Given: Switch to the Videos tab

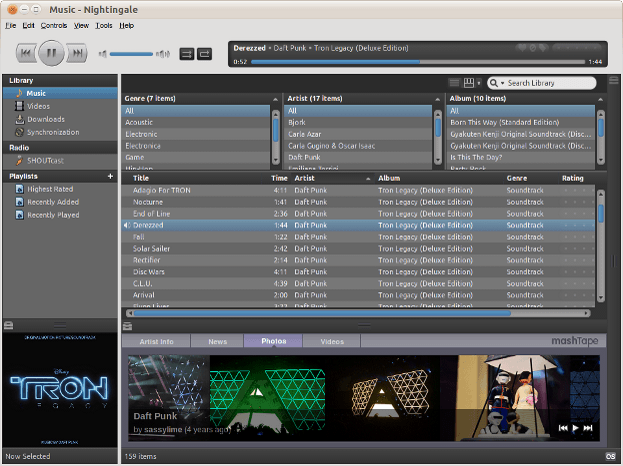Looking at the screenshot, I should pos(332,341).
